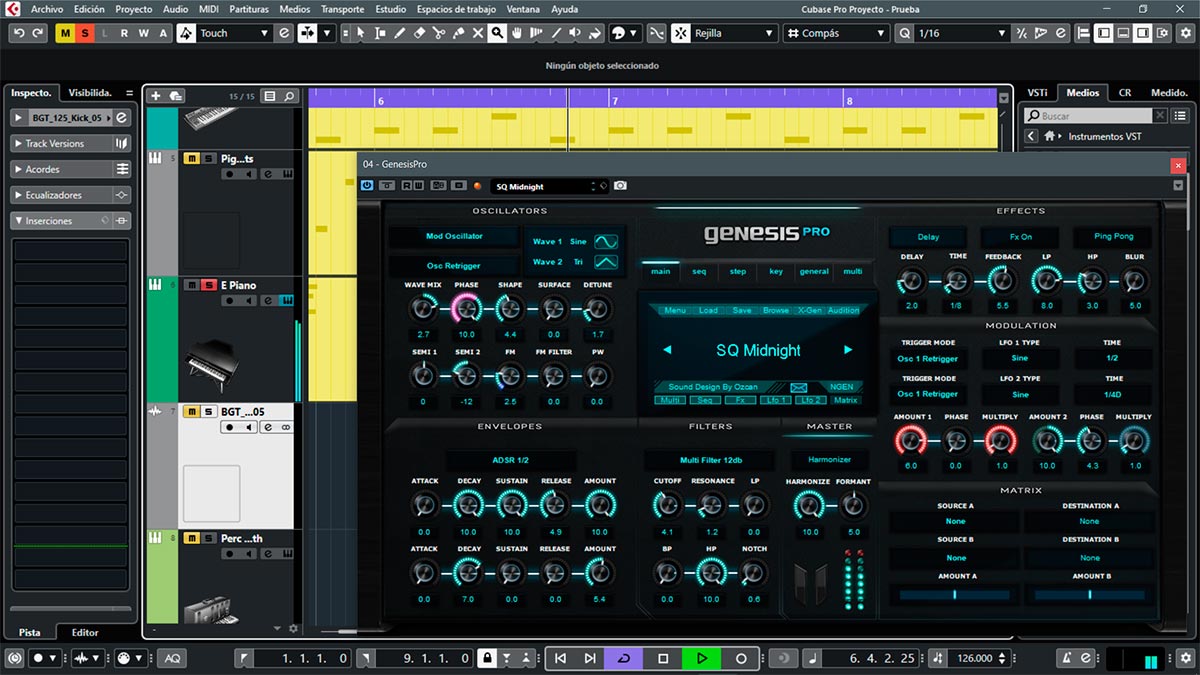Toggle global Solo S button in toolbar
This screenshot has width=1200, height=675.
coord(85,33)
